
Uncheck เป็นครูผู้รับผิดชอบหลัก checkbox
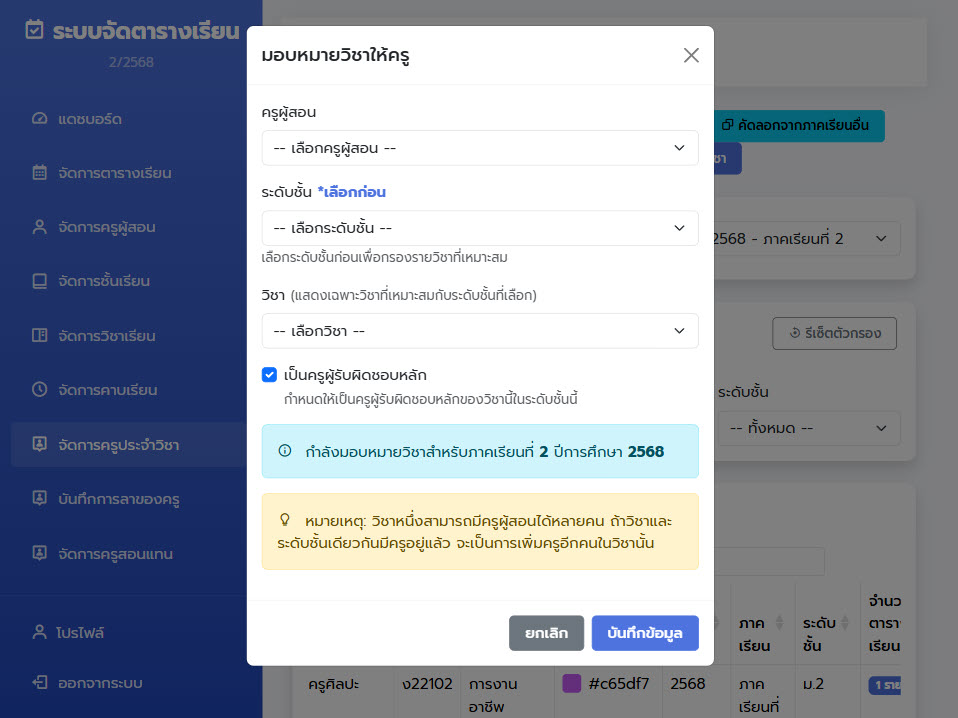click(269, 375)
